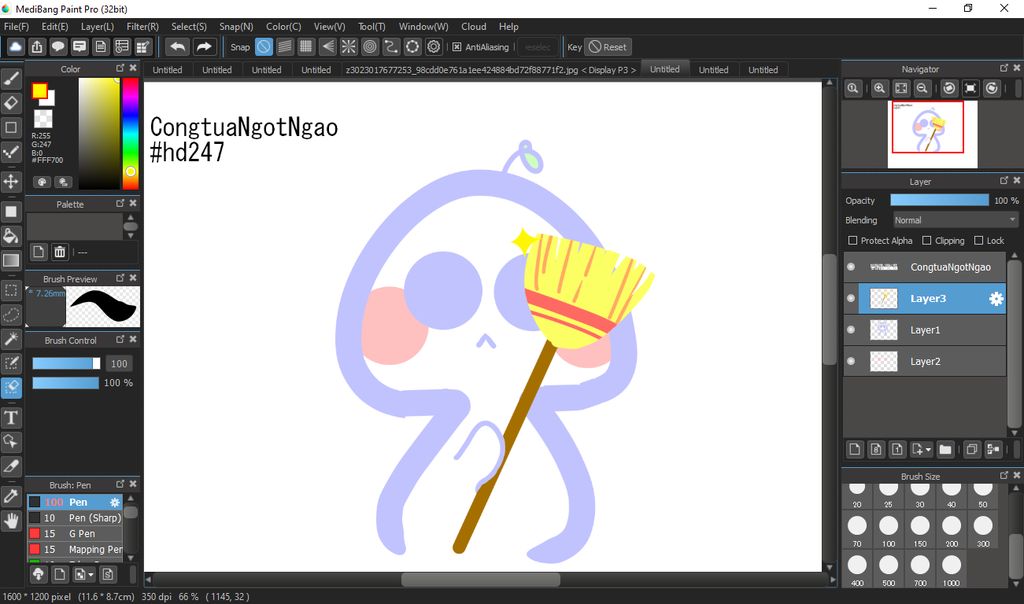This screenshot has width=1024, height=604.
Task: Hide the CongtuaNgotNgao layer
Action: pos(851,267)
